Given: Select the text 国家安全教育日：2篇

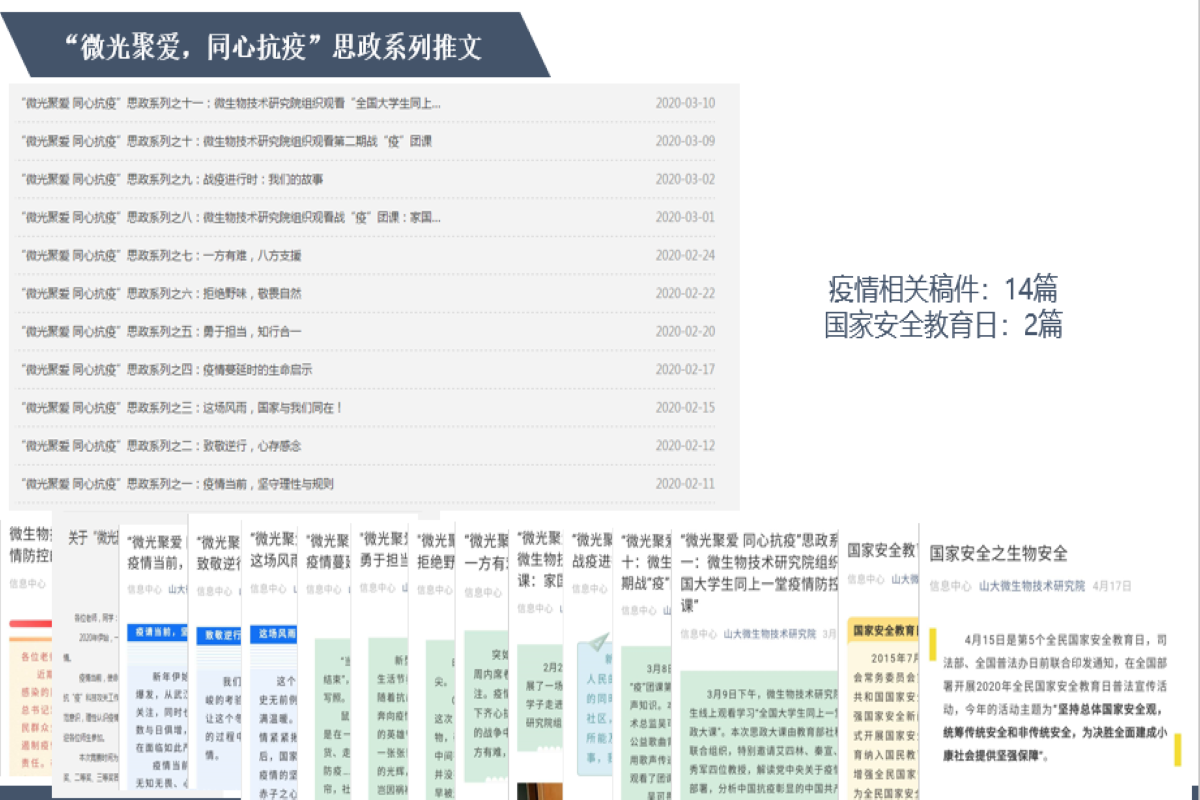Looking at the screenshot, I should click(943, 324).
